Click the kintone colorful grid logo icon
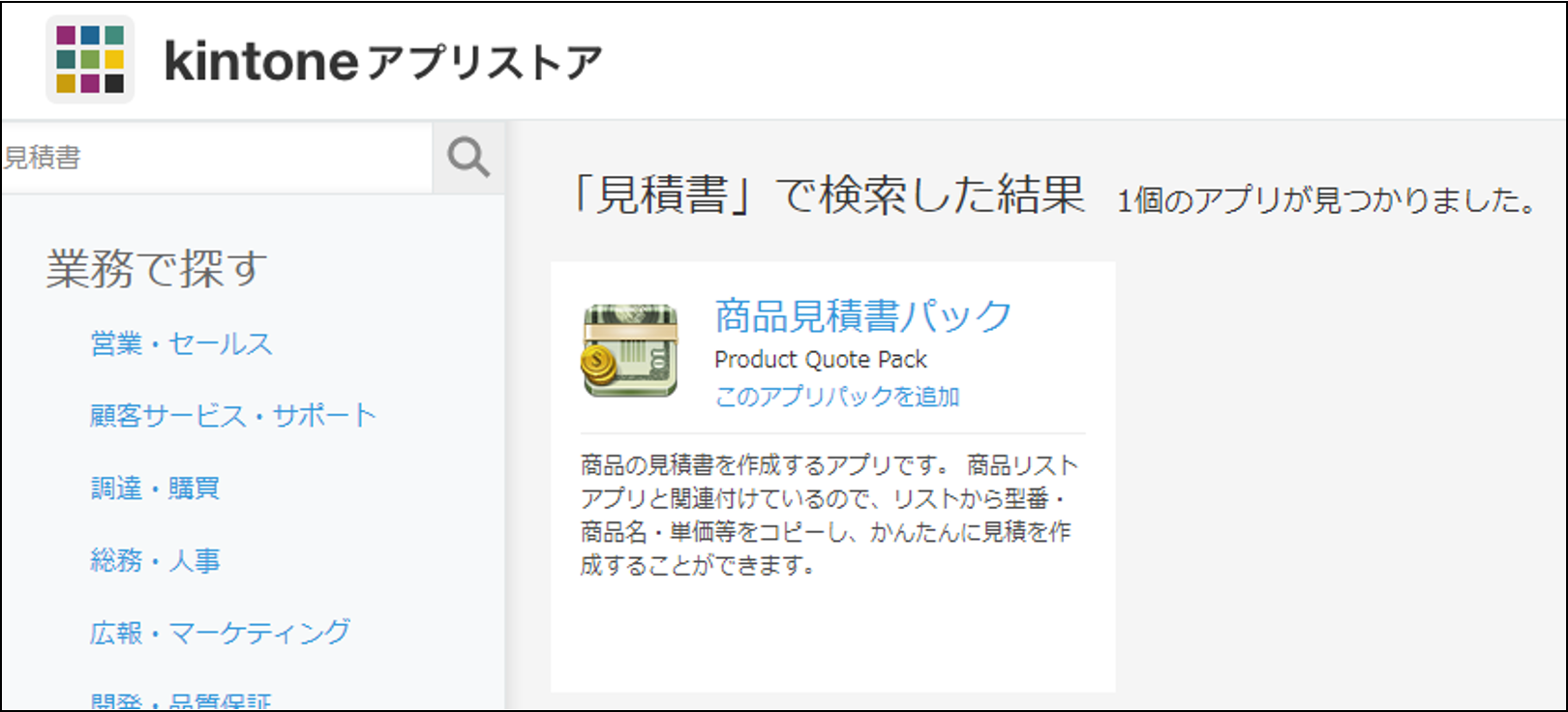 [x=90, y=60]
